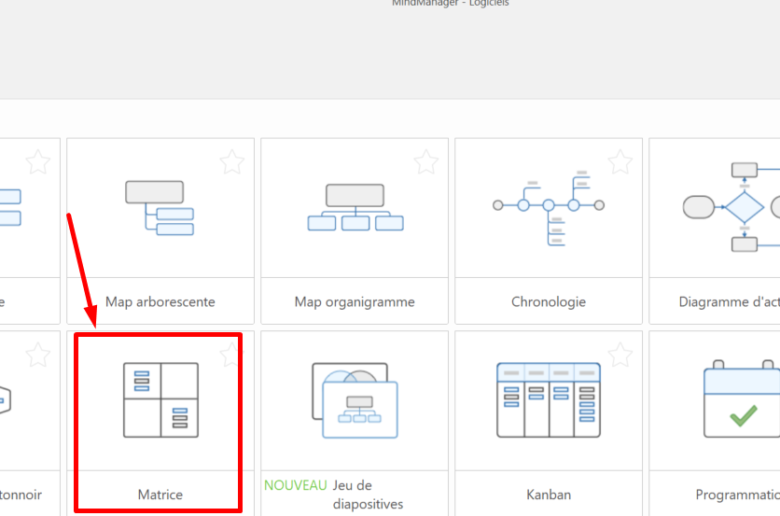Mark Map organigramme as favorite with star

(426, 161)
